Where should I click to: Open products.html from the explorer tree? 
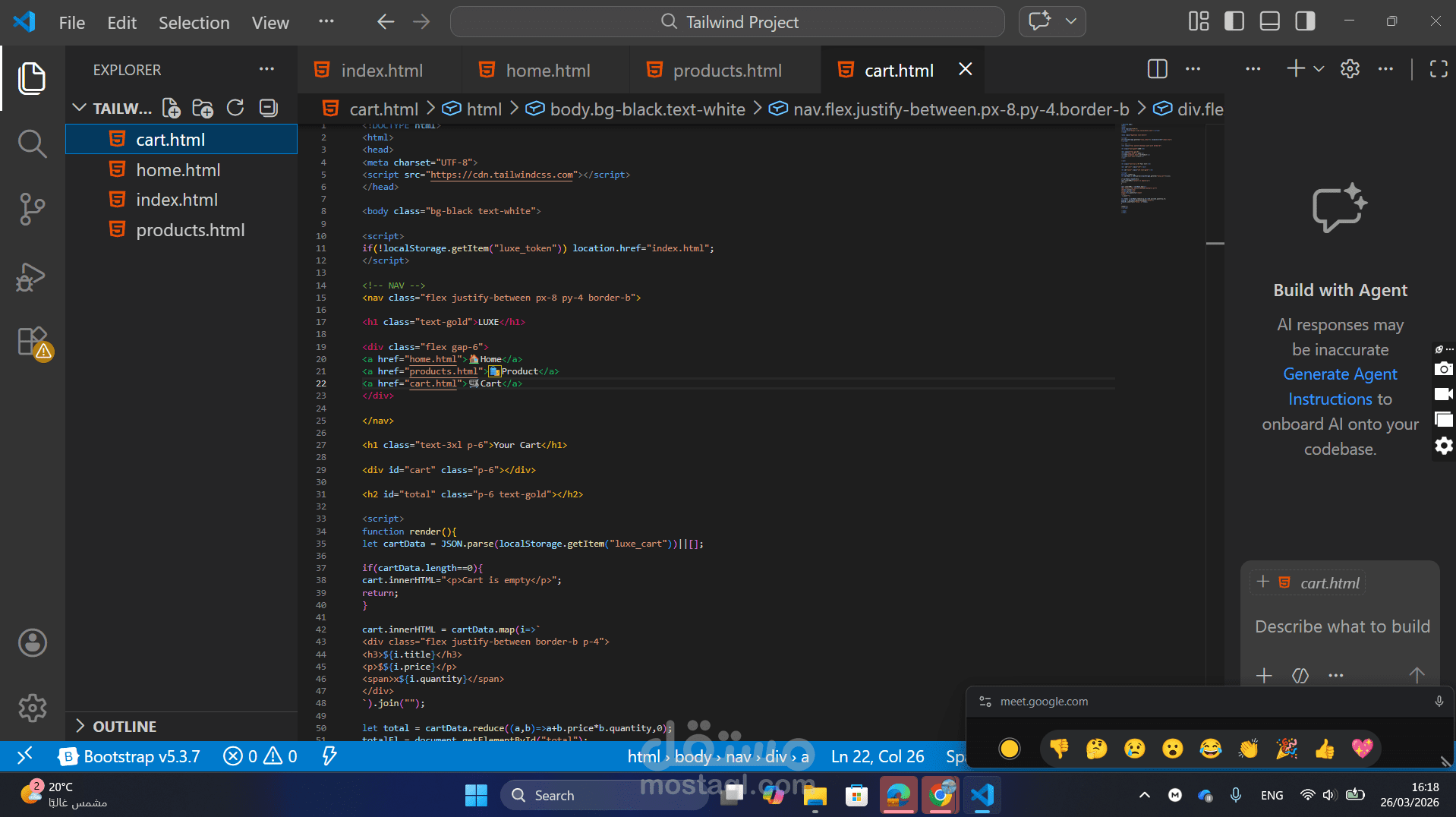click(x=181, y=229)
